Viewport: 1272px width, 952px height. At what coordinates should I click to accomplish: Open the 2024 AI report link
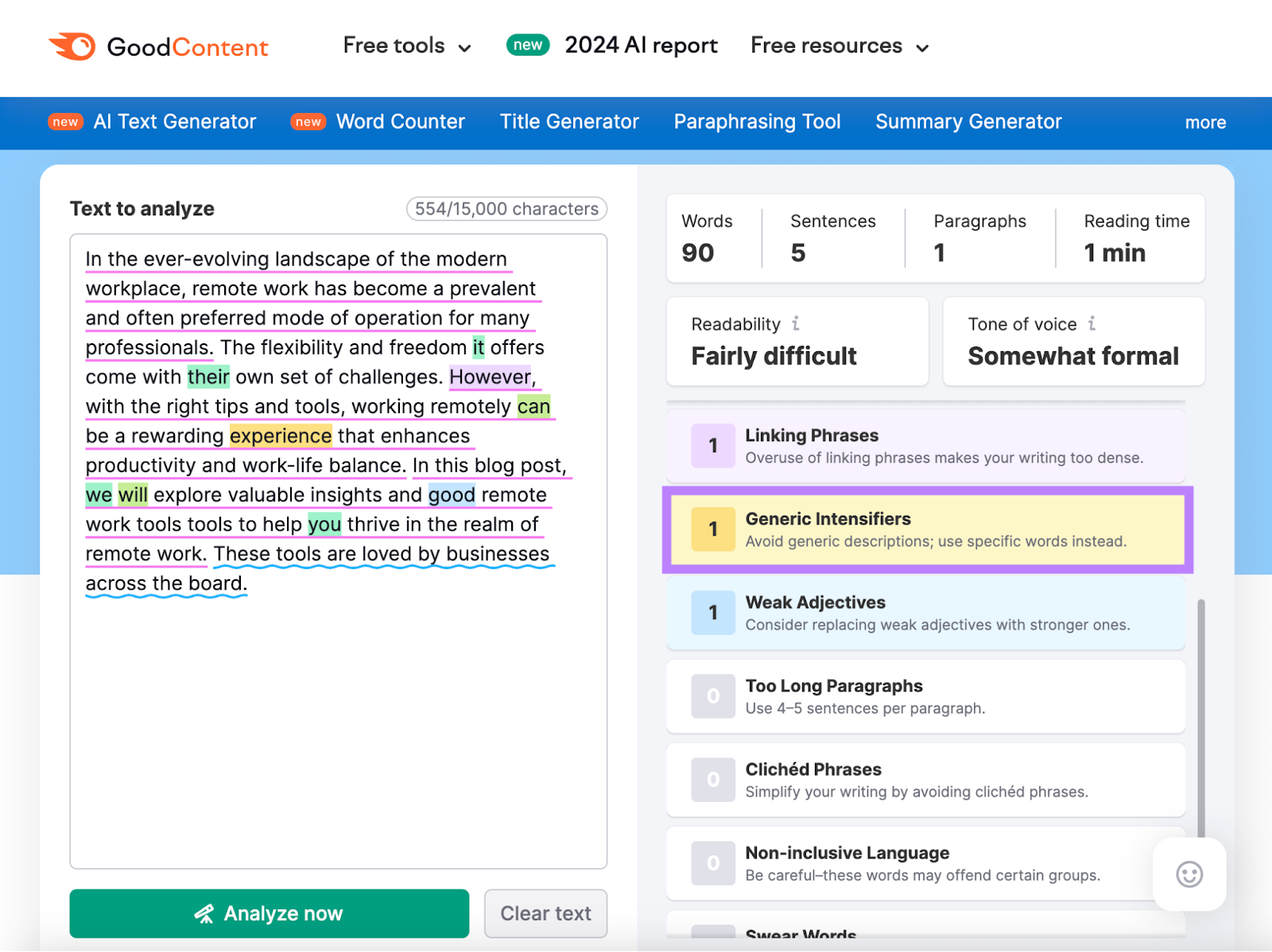coord(640,45)
